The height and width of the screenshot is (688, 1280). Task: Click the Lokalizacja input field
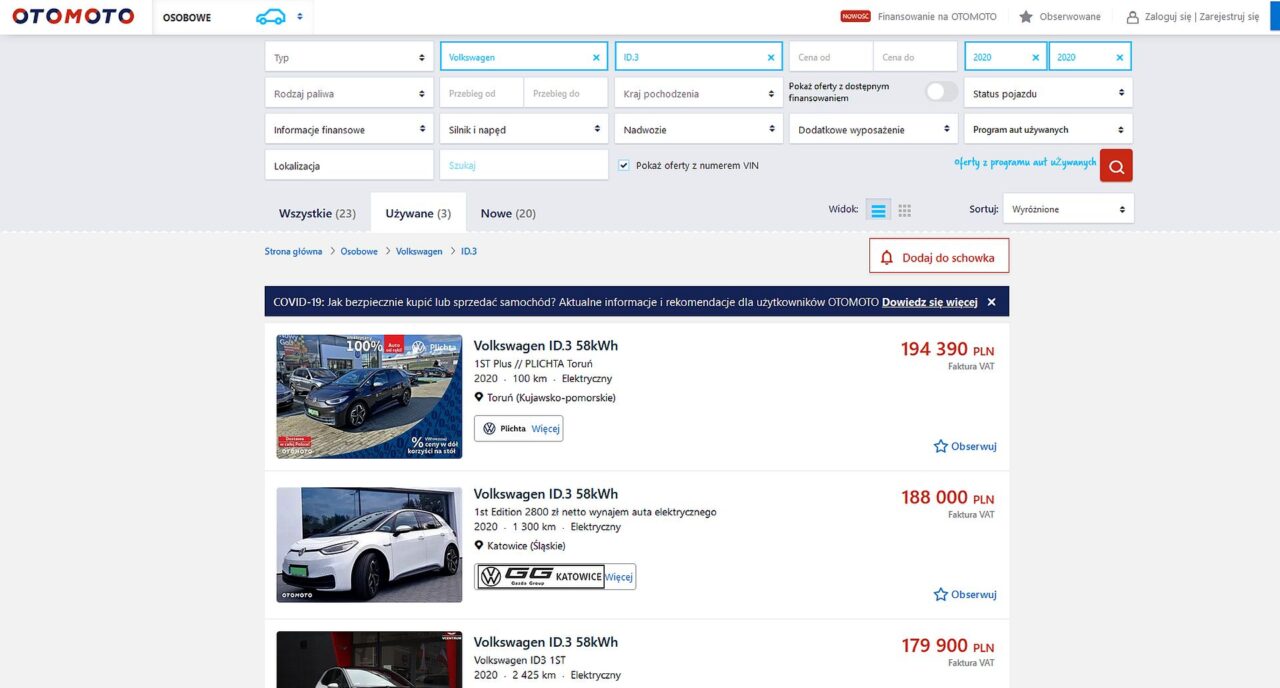coord(349,166)
